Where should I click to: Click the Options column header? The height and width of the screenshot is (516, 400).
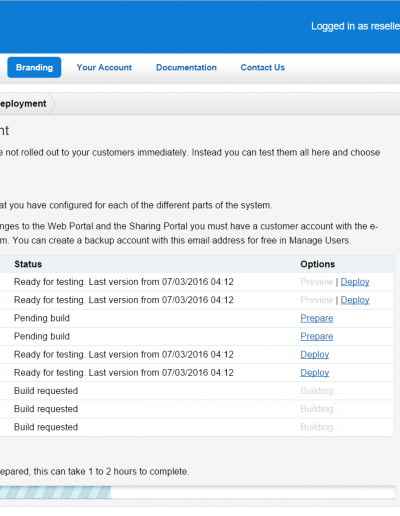pyautogui.click(x=317, y=264)
